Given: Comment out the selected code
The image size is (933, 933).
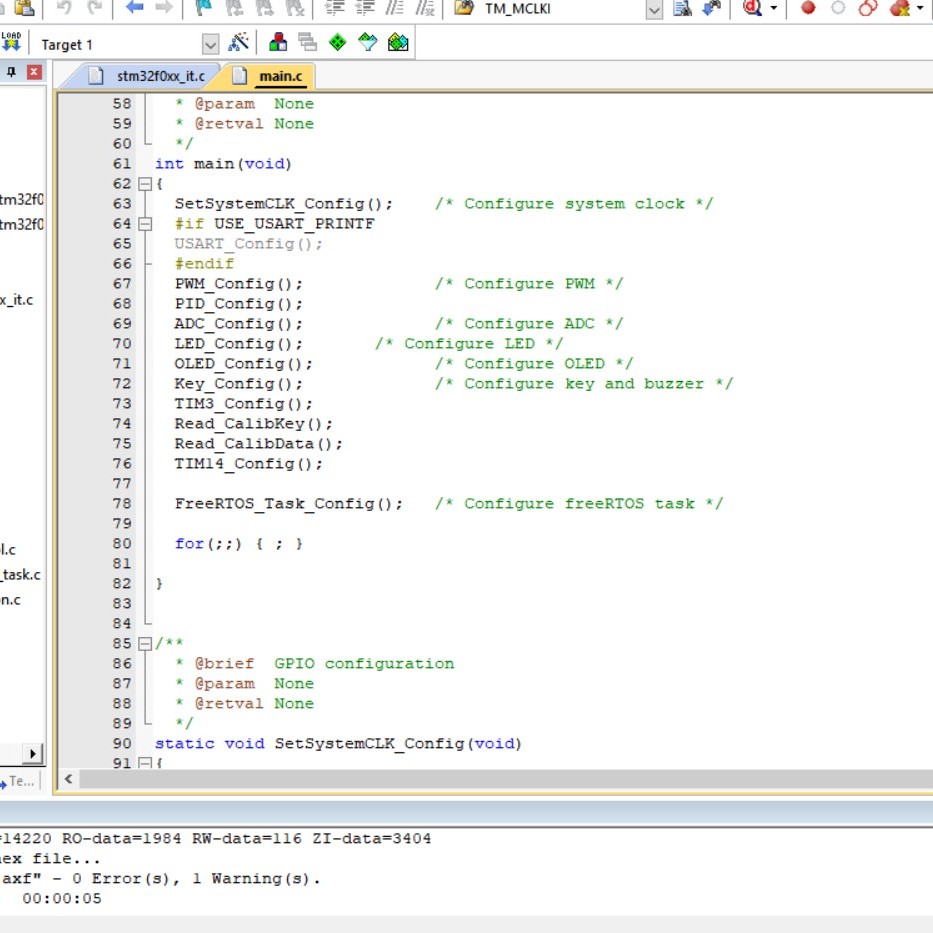Looking at the screenshot, I should (394, 8).
